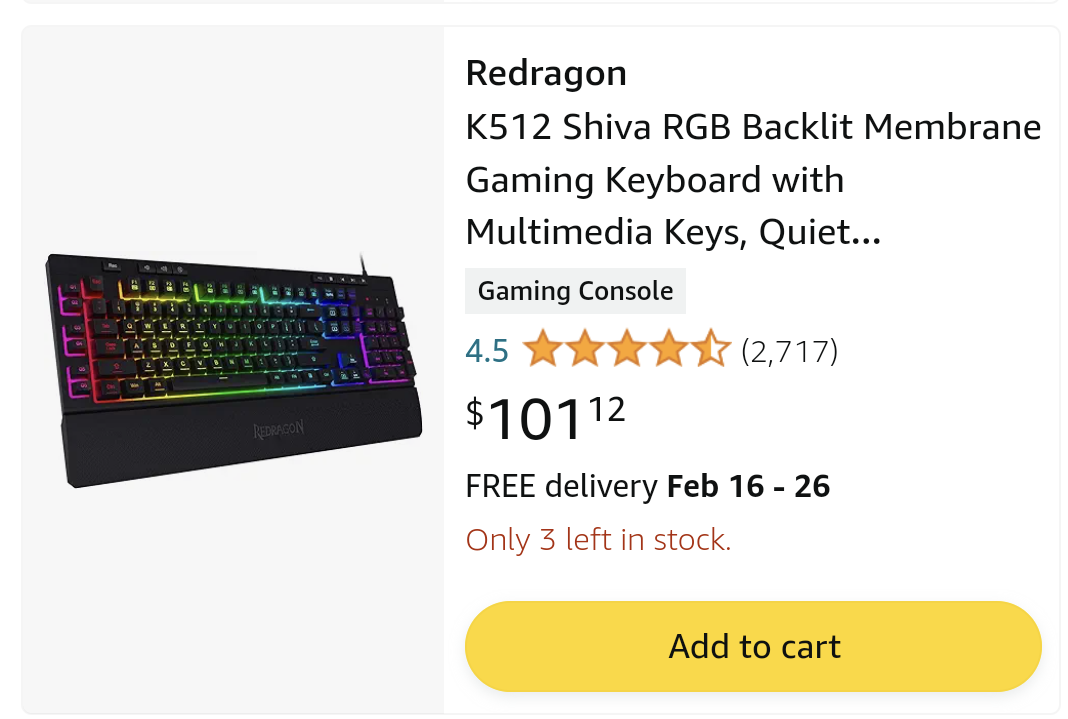Click the Add to cart button

(x=753, y=646)
